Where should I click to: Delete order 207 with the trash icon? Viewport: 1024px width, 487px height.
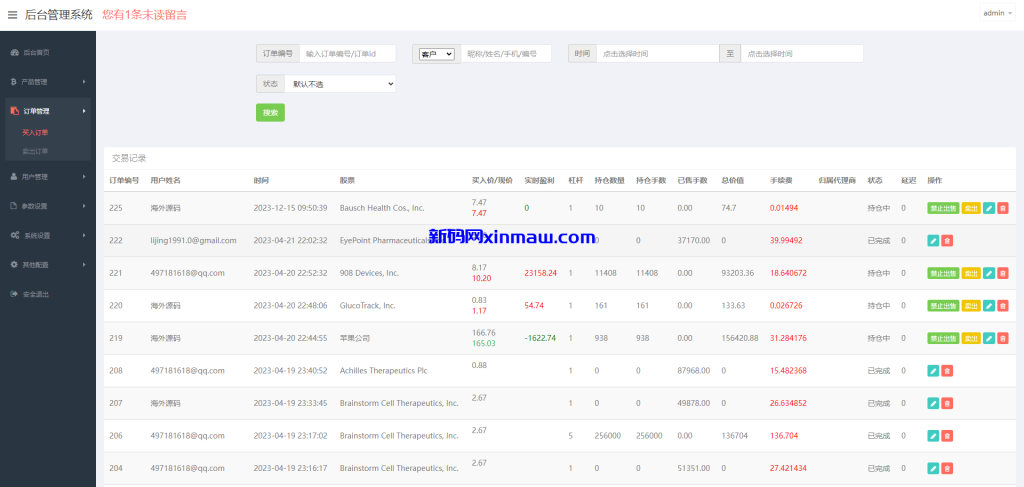(947, 403)
